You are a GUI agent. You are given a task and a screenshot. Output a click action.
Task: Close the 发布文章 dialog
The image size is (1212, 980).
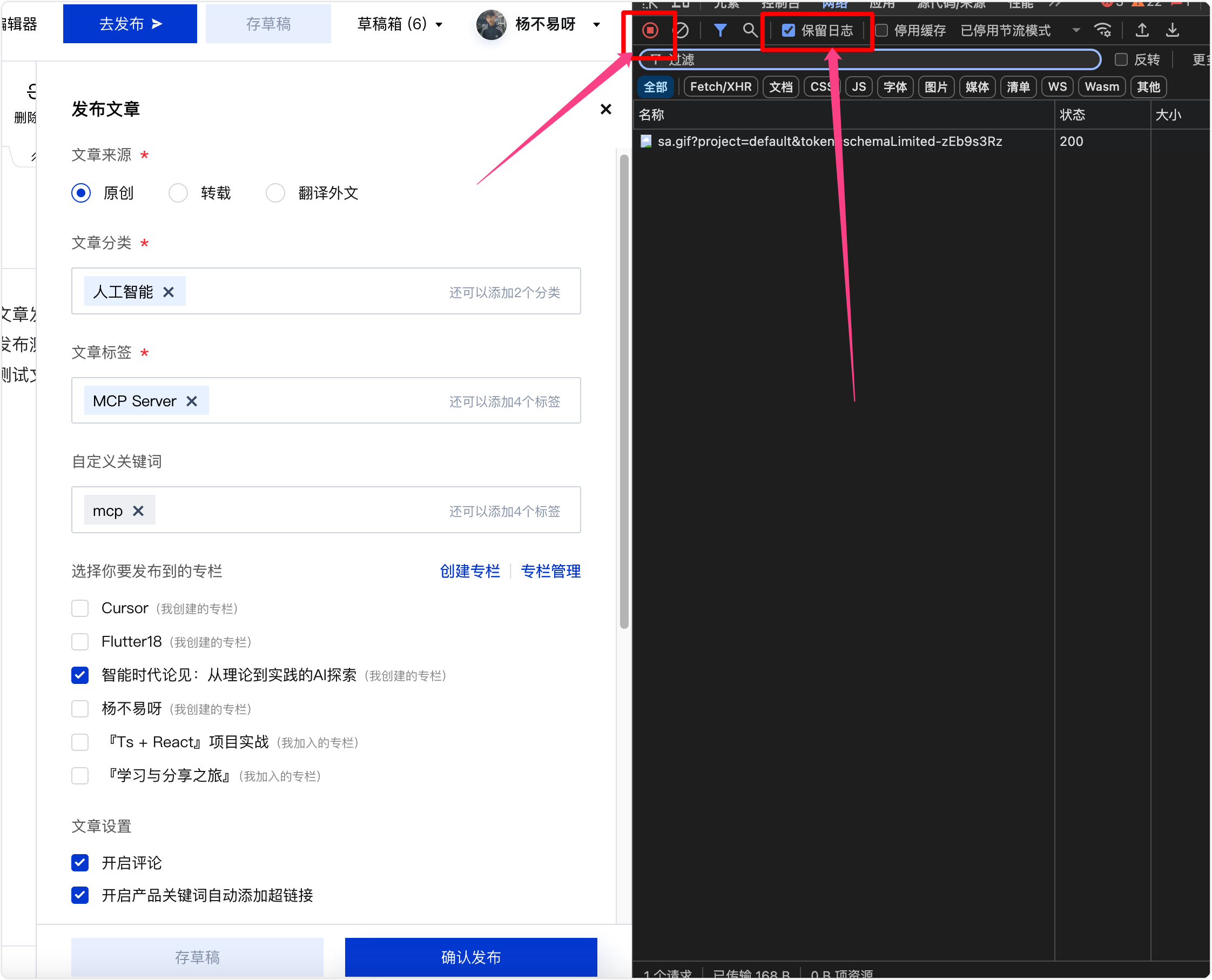coord(605,109)
